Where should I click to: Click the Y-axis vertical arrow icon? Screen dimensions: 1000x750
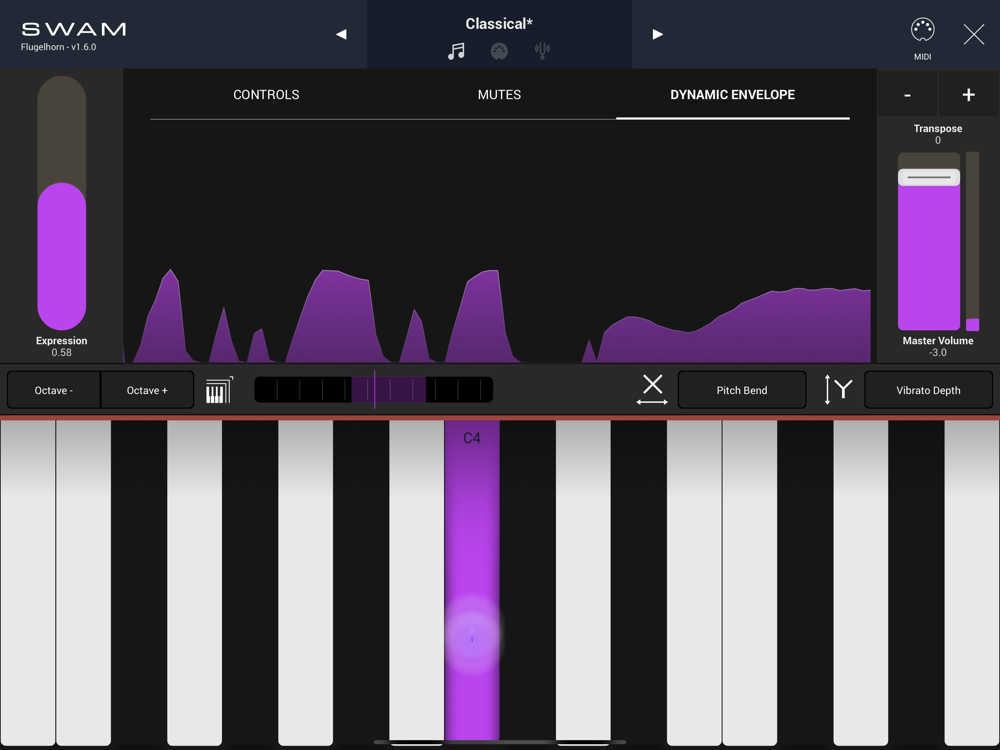838,390
